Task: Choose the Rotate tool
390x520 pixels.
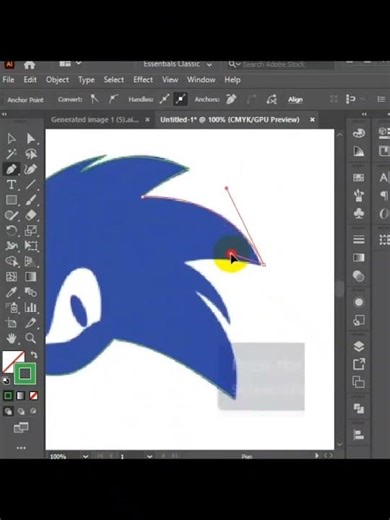Action: [x=11, y=230]
